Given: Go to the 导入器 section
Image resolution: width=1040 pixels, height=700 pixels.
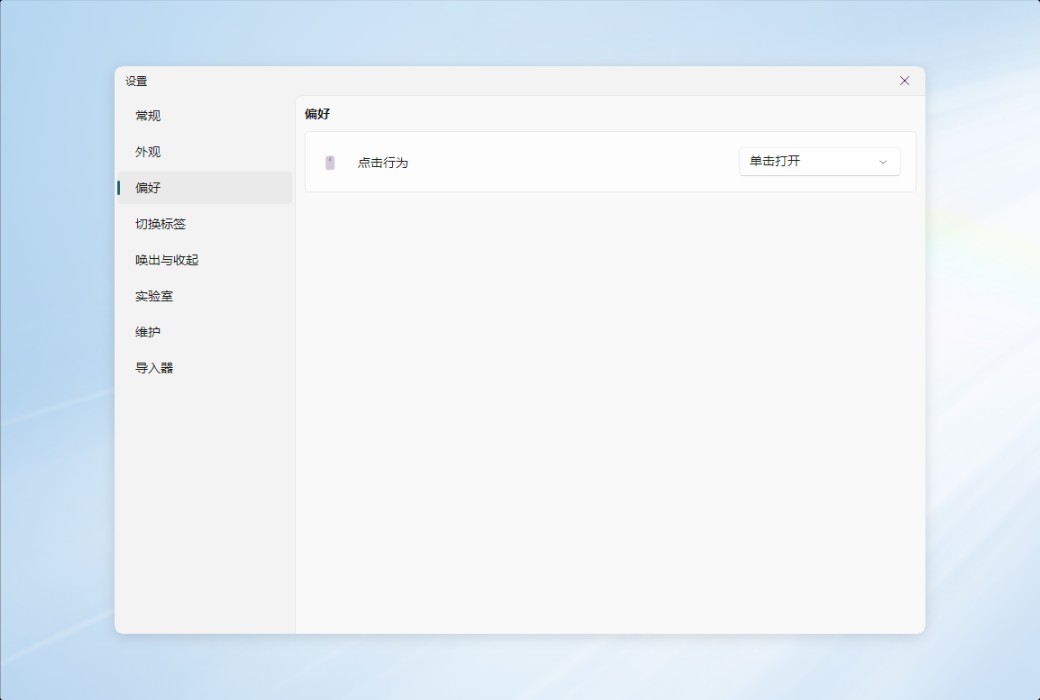Looking at the screenshot, I should click(204, 368).
